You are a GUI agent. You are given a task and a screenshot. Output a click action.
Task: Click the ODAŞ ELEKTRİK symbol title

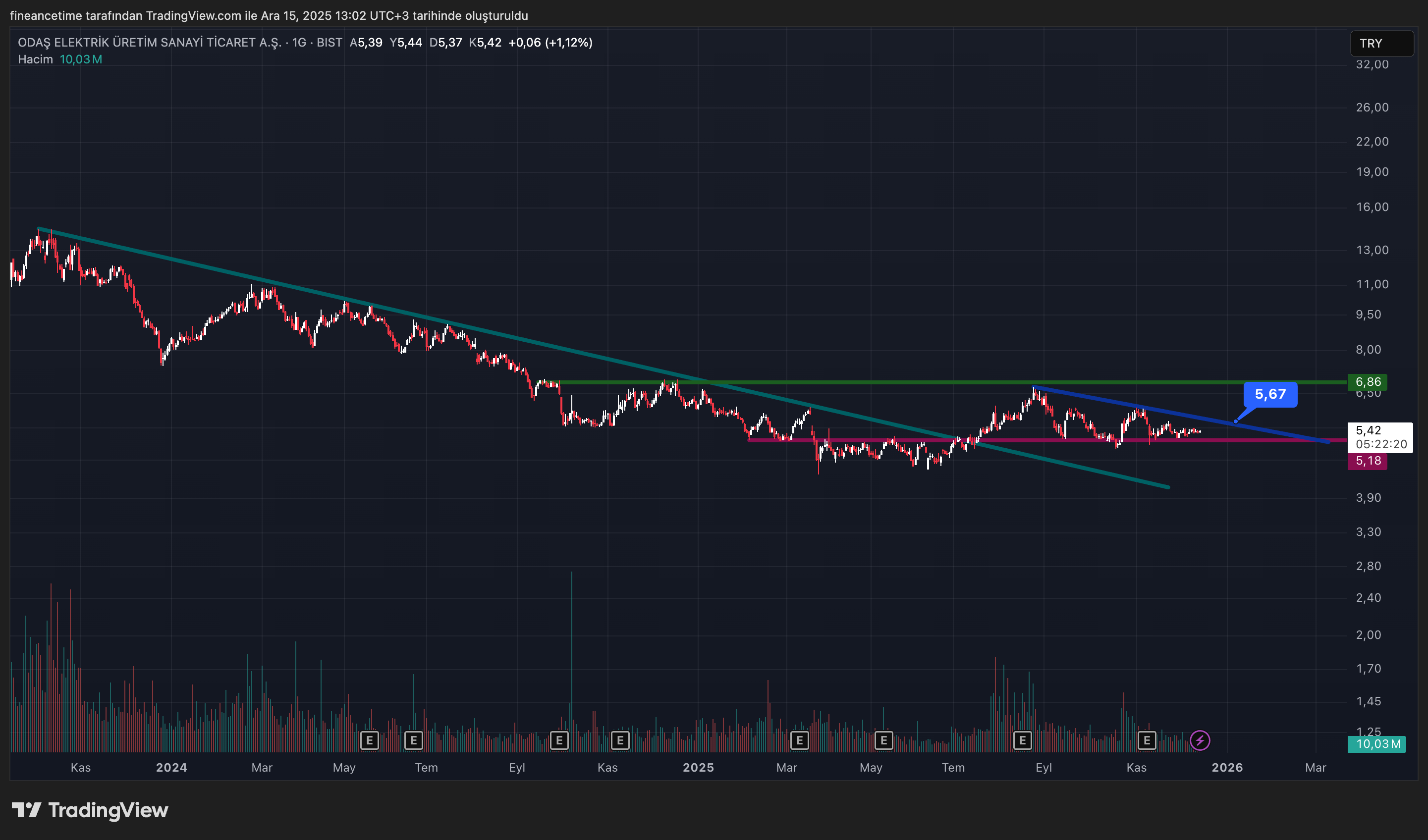click(x=150, y=43)
